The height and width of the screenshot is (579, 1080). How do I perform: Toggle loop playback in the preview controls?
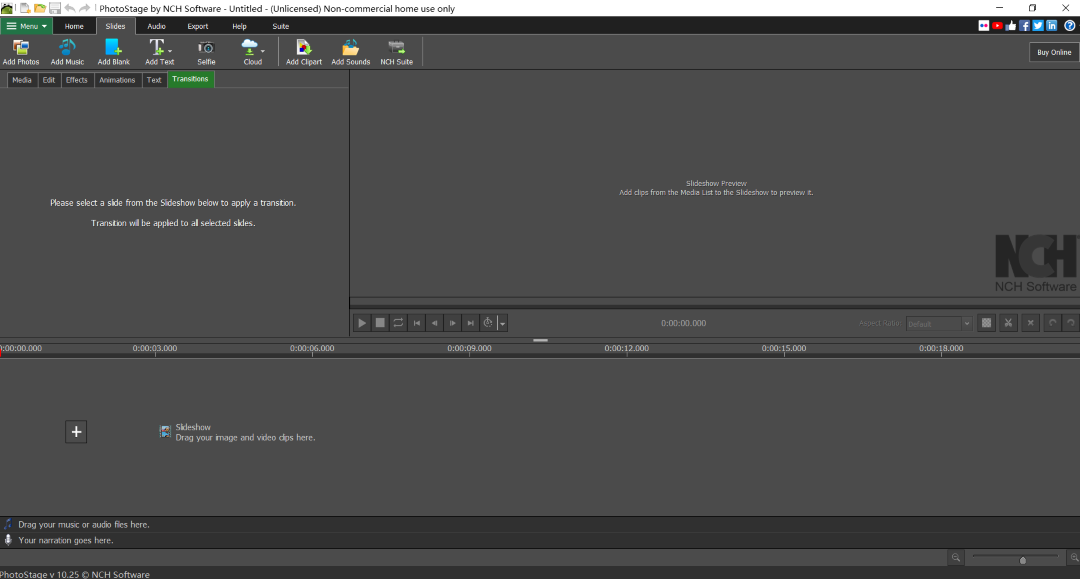click(398, 323)
